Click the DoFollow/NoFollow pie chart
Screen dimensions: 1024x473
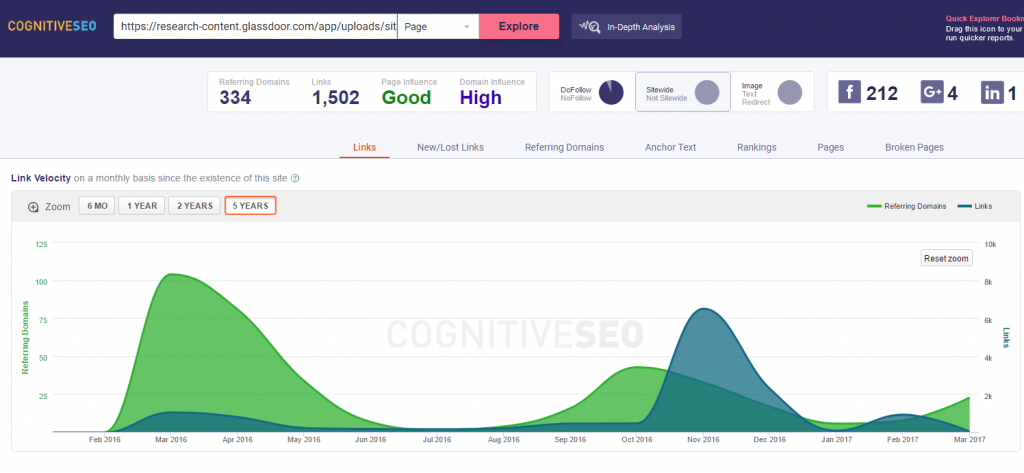coord(611,93)
